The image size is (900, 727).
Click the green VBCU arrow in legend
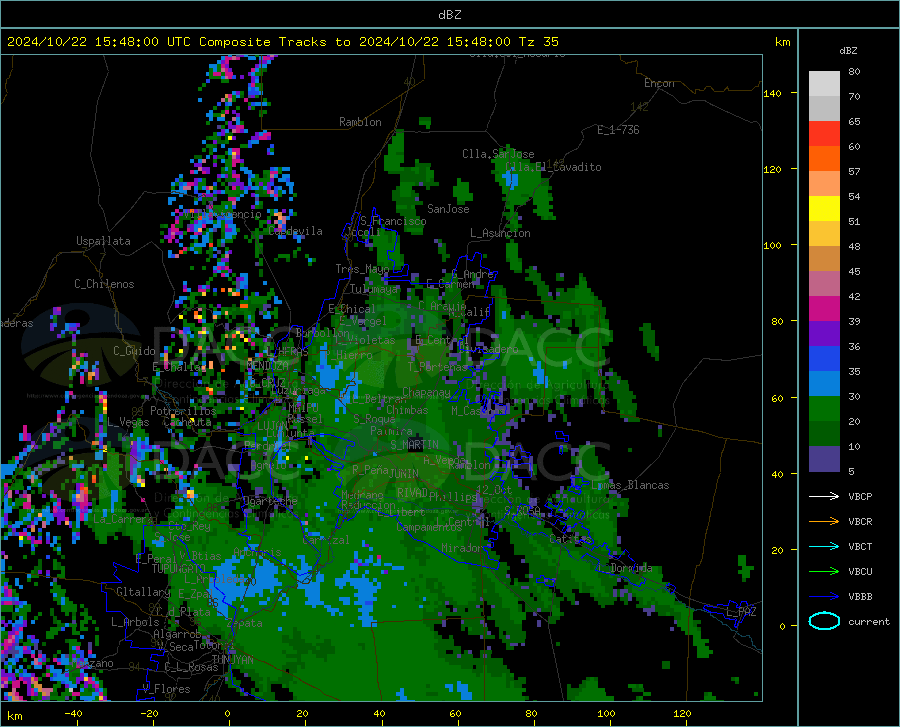tap(824, 572)
